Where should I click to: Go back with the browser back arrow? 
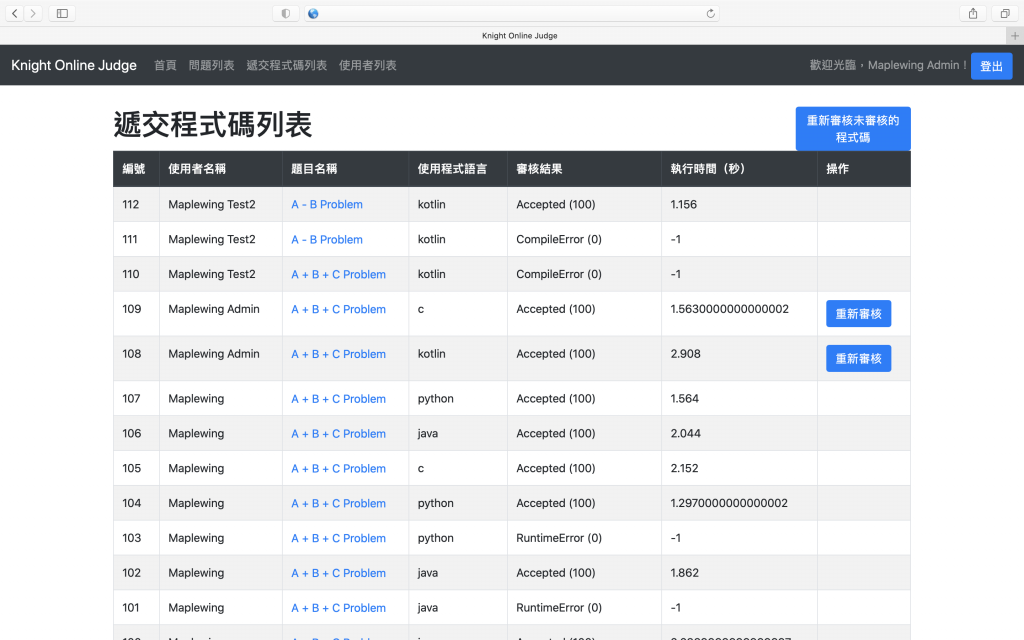(14, 13)
